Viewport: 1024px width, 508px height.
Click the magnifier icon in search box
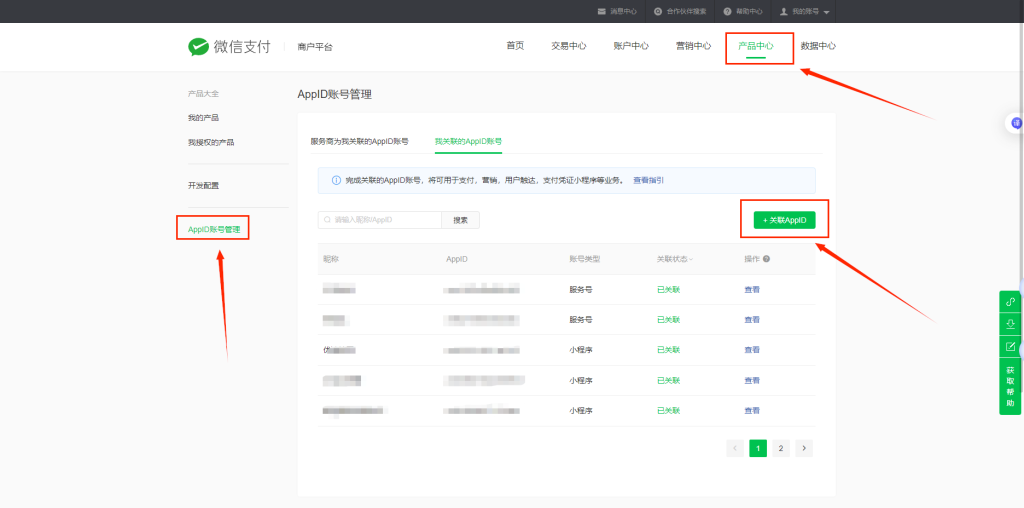click(x=328, y=220)
